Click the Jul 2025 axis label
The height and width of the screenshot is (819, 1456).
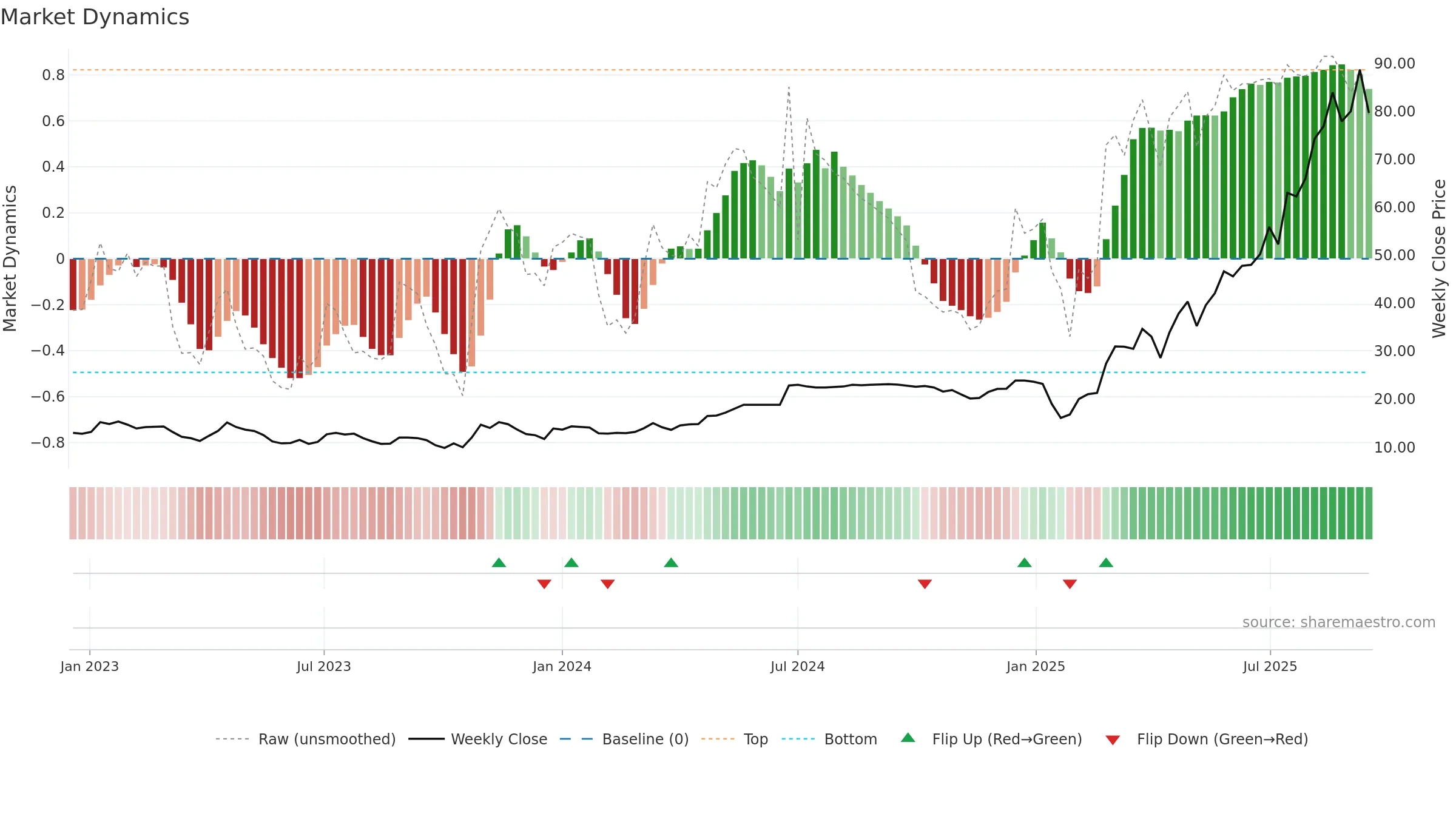click(x=1270, y=666)
